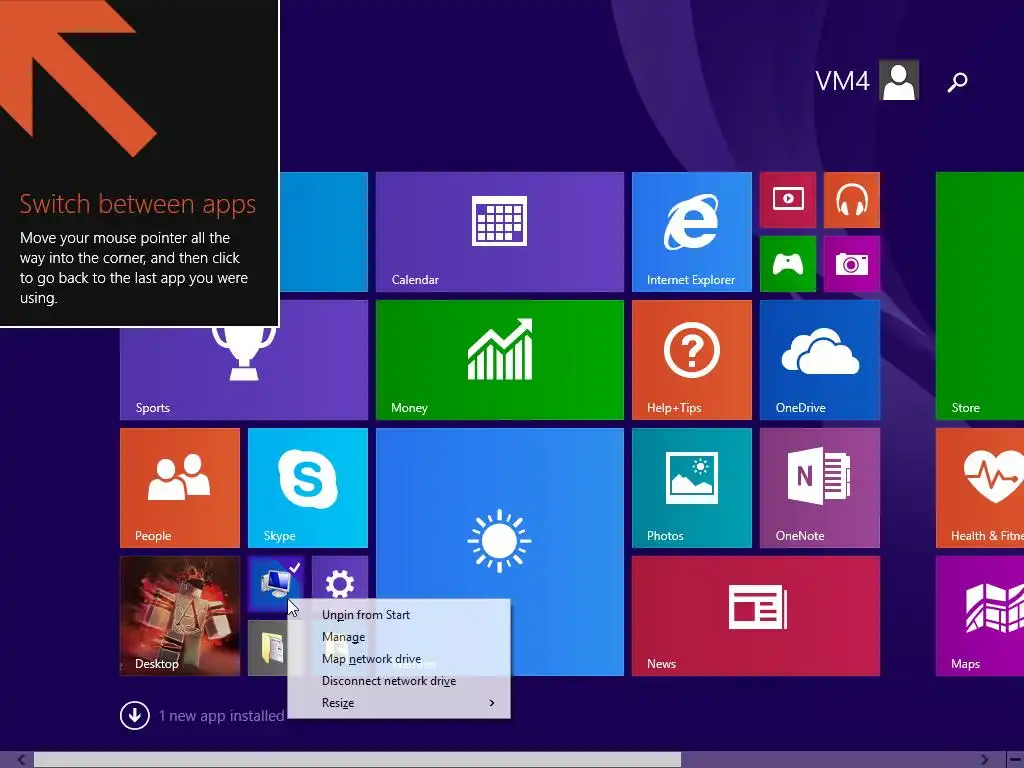The height and width of the screenshot is (768, 1024).
Task: Open the Sports trophy tile
Action: [244, 372]
